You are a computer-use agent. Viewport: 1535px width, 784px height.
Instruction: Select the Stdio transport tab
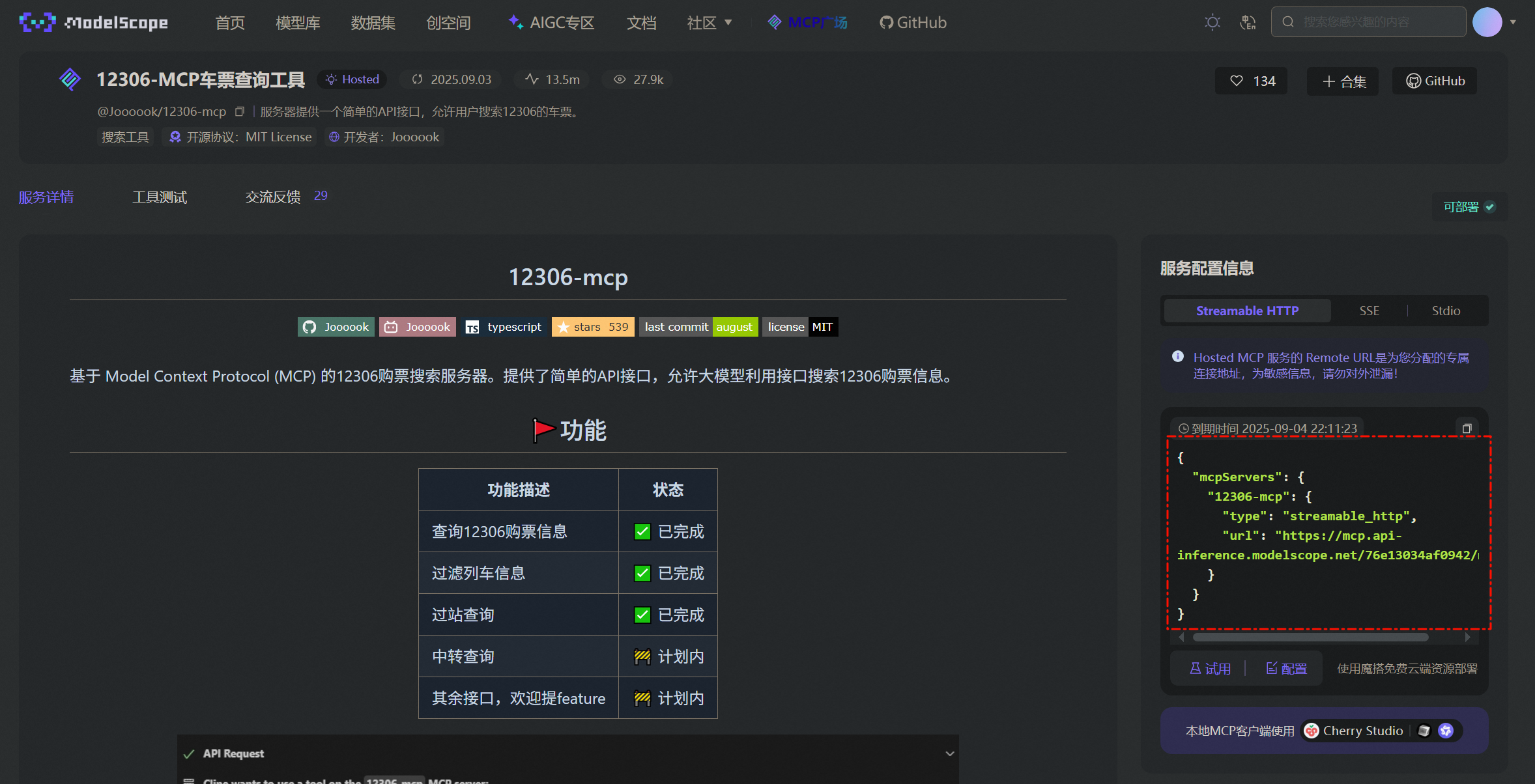pyautogui.click(x=1446, y=311)
